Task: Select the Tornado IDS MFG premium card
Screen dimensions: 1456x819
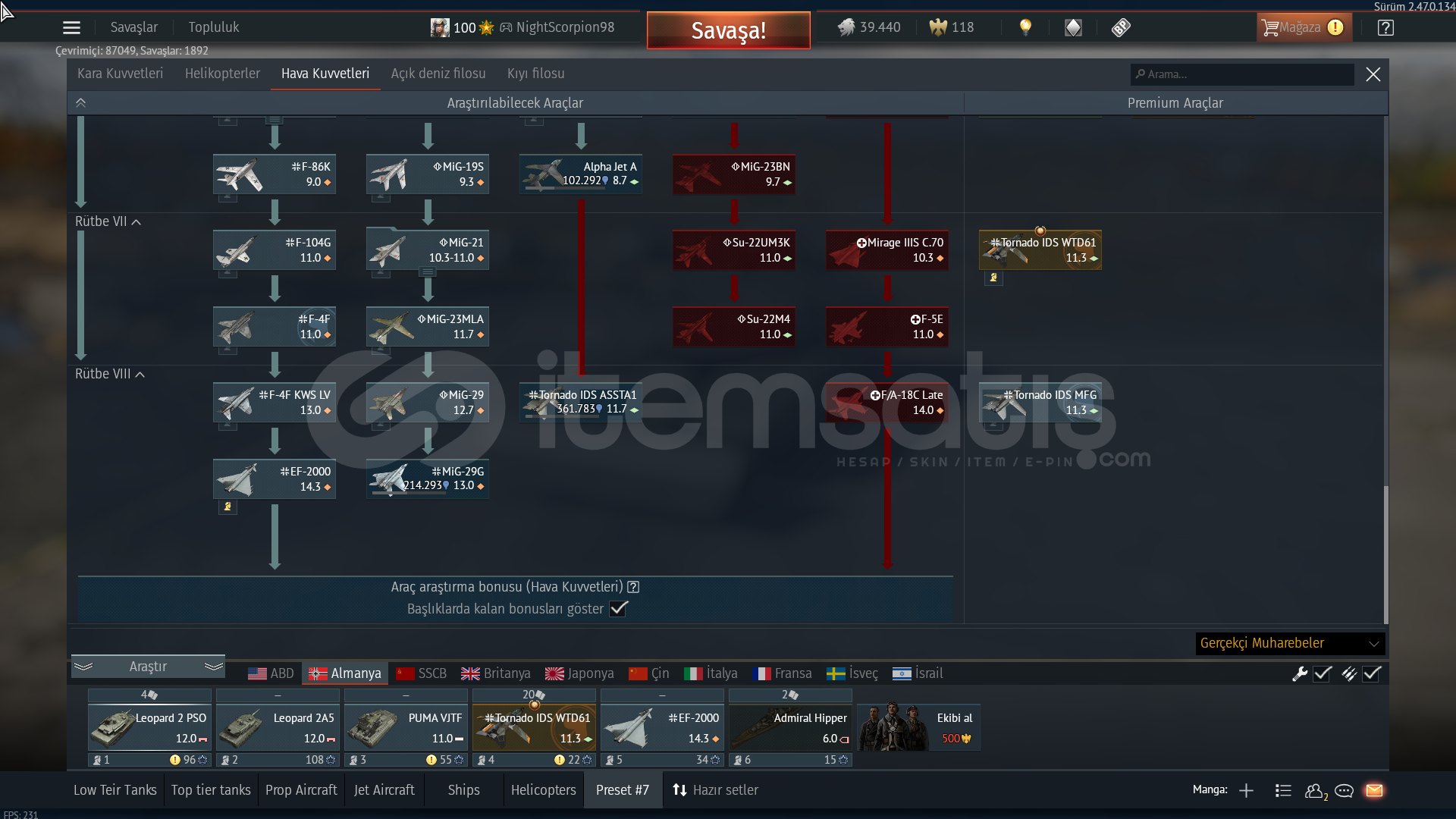Action: pos(1040,403)
